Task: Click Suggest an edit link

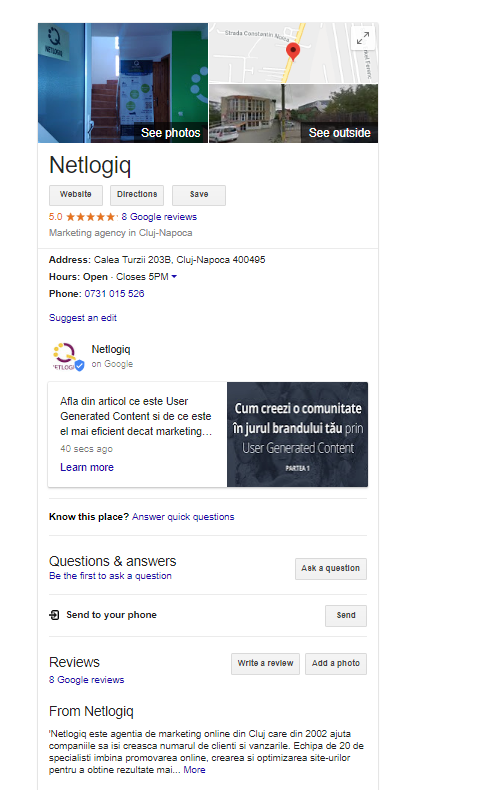Action: [x=83, y=318]
